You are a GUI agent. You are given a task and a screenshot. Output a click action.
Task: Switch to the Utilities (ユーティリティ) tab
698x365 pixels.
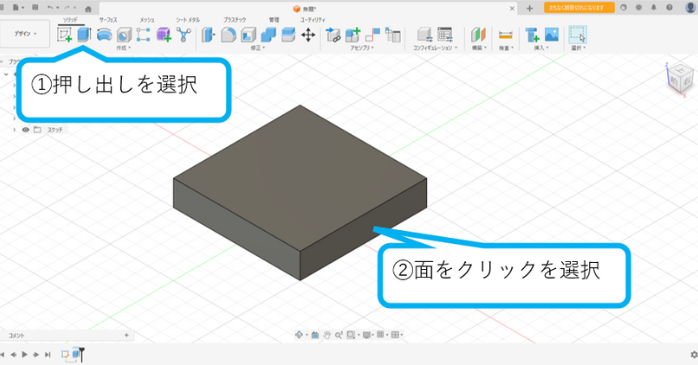point(312,20)
